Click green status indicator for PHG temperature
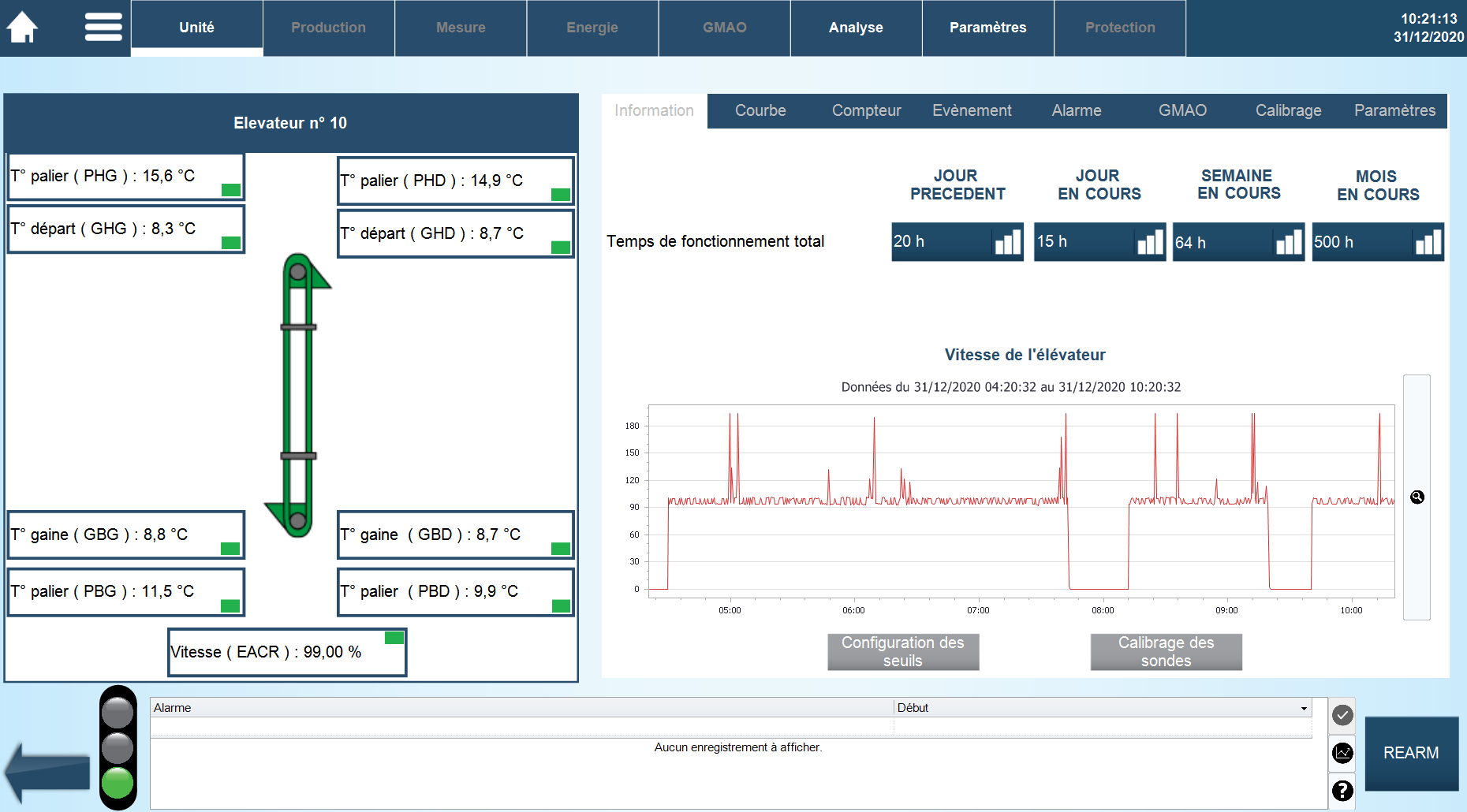Viewport: 1467px width, 812px height. point(231,190)
